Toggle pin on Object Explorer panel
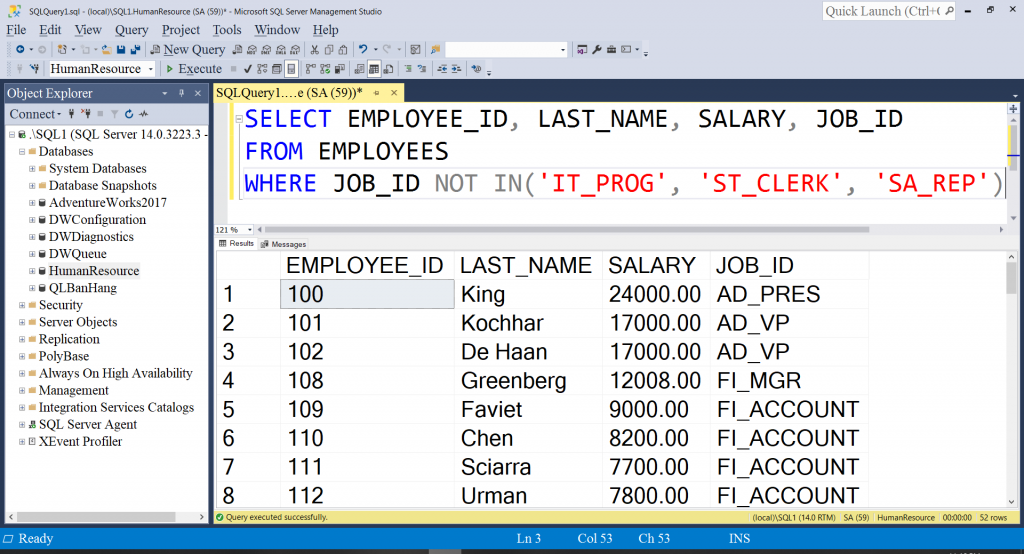Screen dimensions: 1024x554 pos(182,93)
